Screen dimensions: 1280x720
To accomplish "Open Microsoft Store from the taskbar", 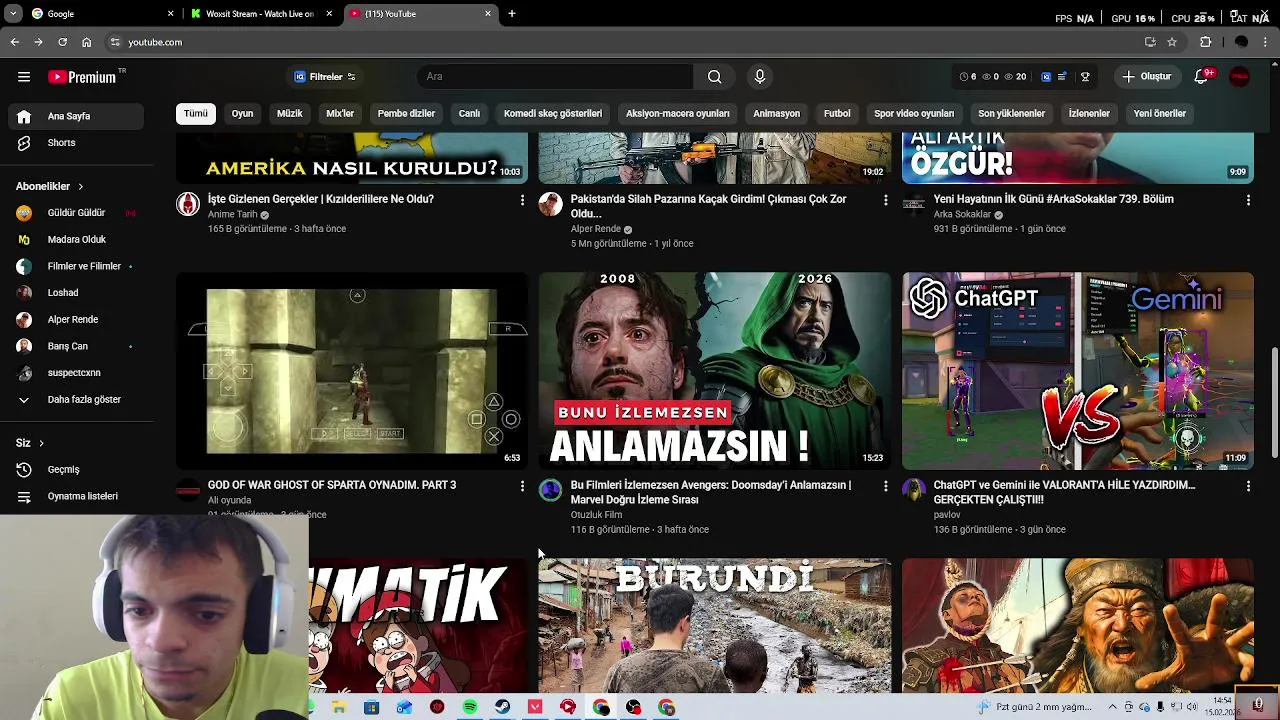I will [372, 707].
